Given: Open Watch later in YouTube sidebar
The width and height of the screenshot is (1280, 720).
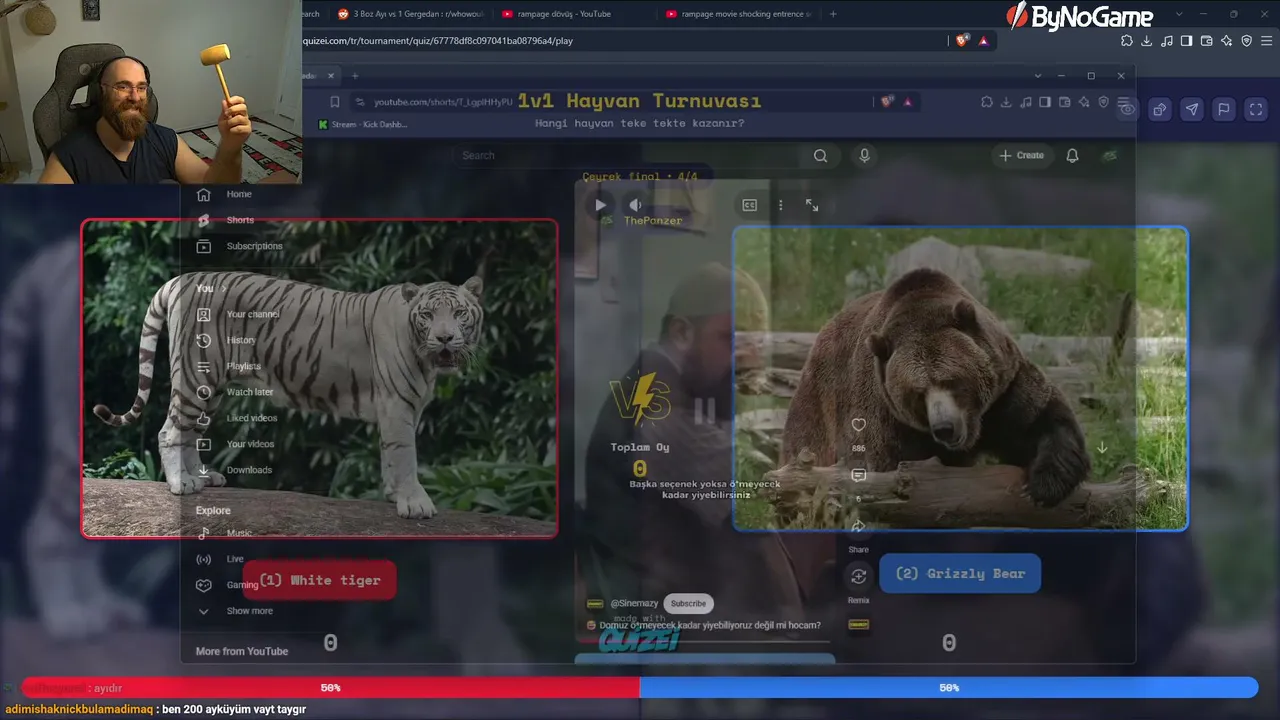Looking at the screenshot, I should [236, 392].
